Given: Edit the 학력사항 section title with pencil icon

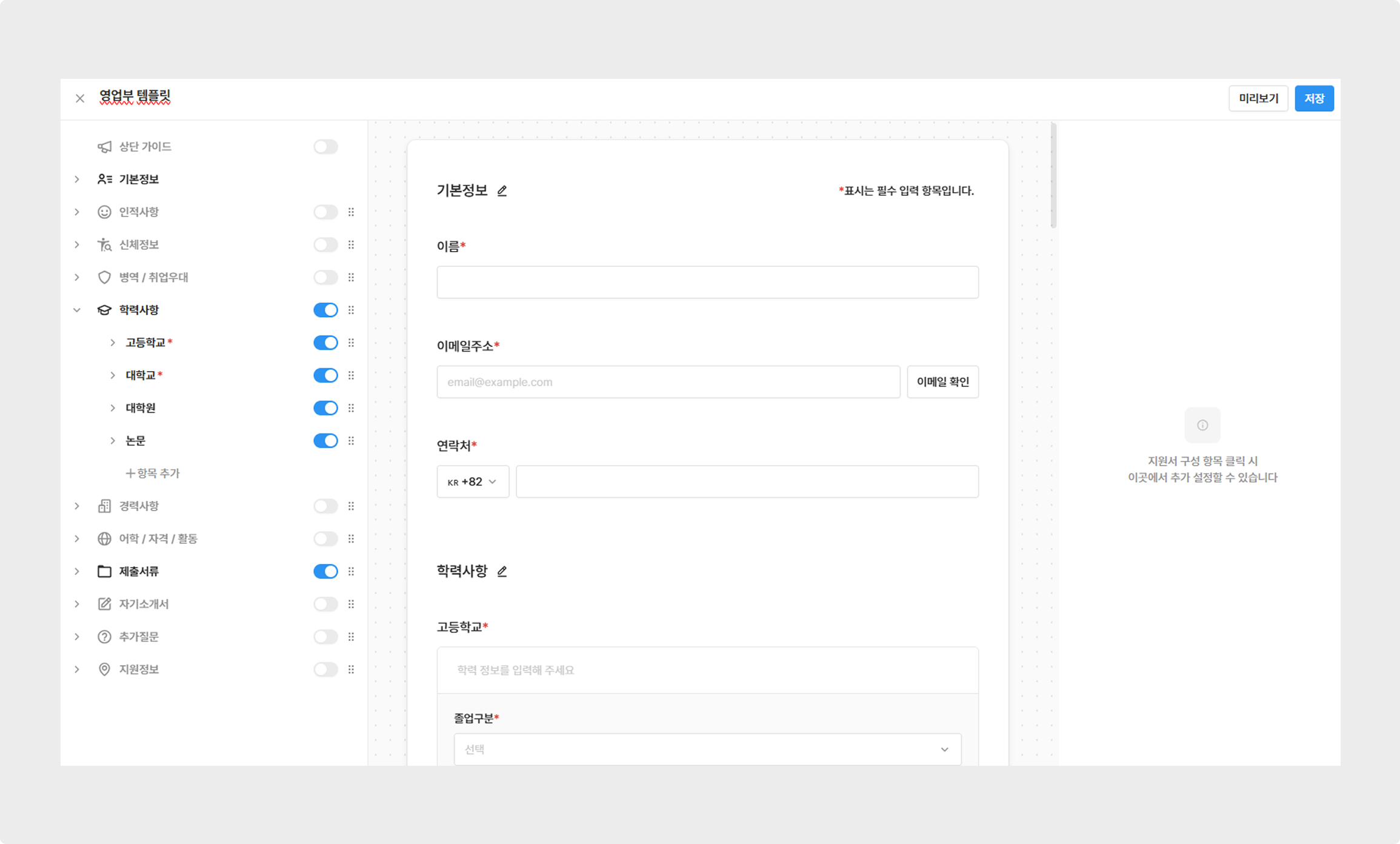Looking at the screenshot, I should [x=502, y=572].
